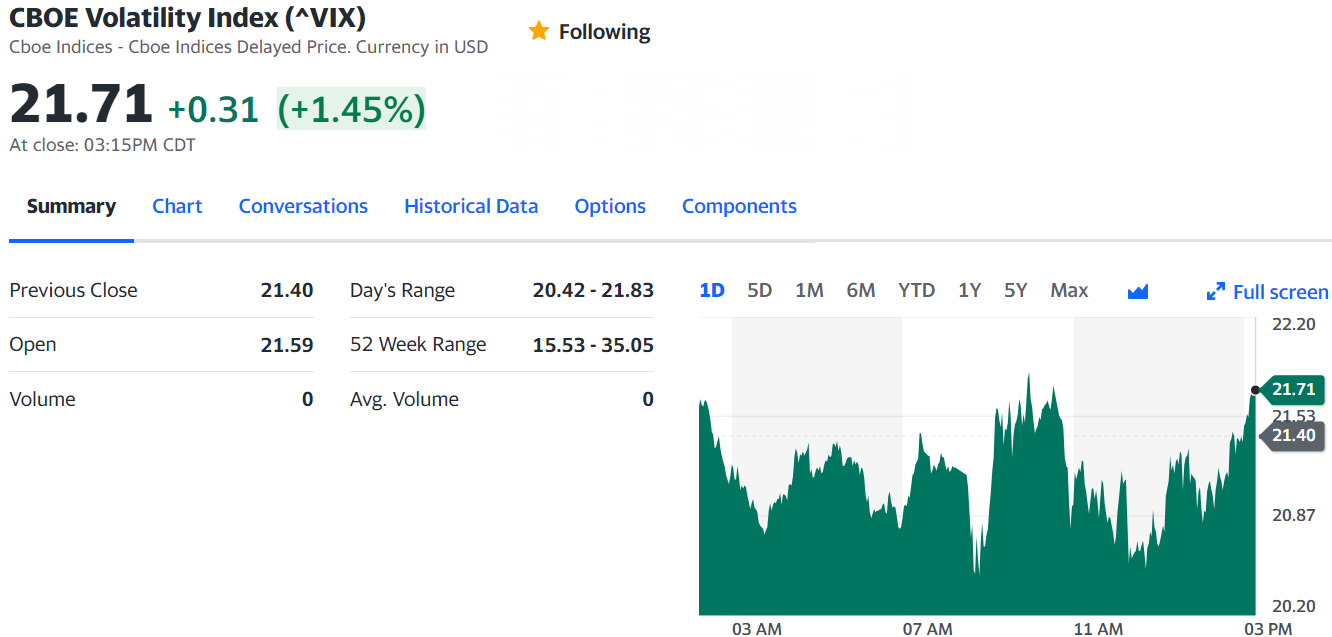Click the Full screen expand arrows icon

tap(1216, 292)
